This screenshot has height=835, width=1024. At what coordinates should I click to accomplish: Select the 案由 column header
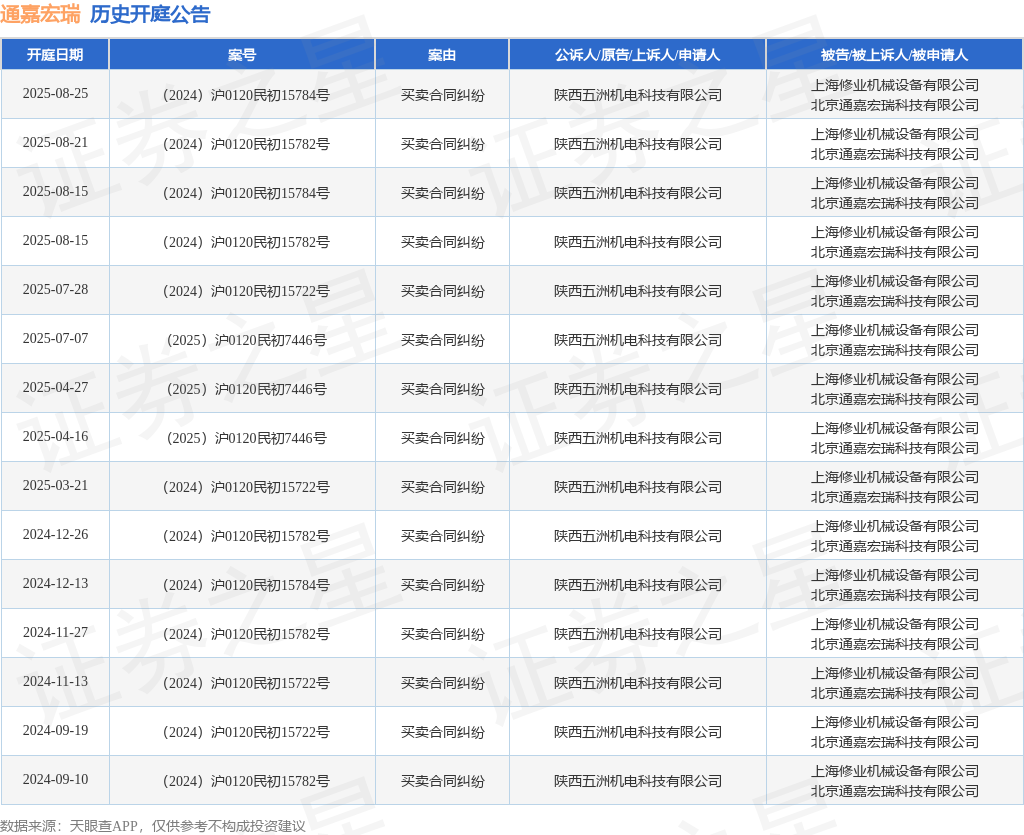pyautogui.click(x=442, y=55)
